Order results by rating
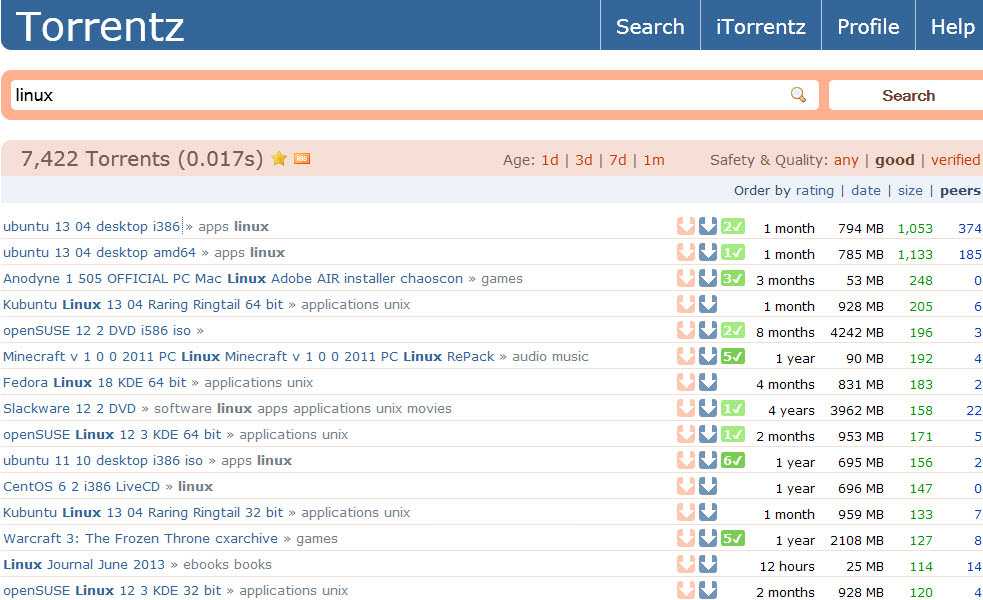The width and height of the screenshot is (983, 600). click(x=814, y=191)
